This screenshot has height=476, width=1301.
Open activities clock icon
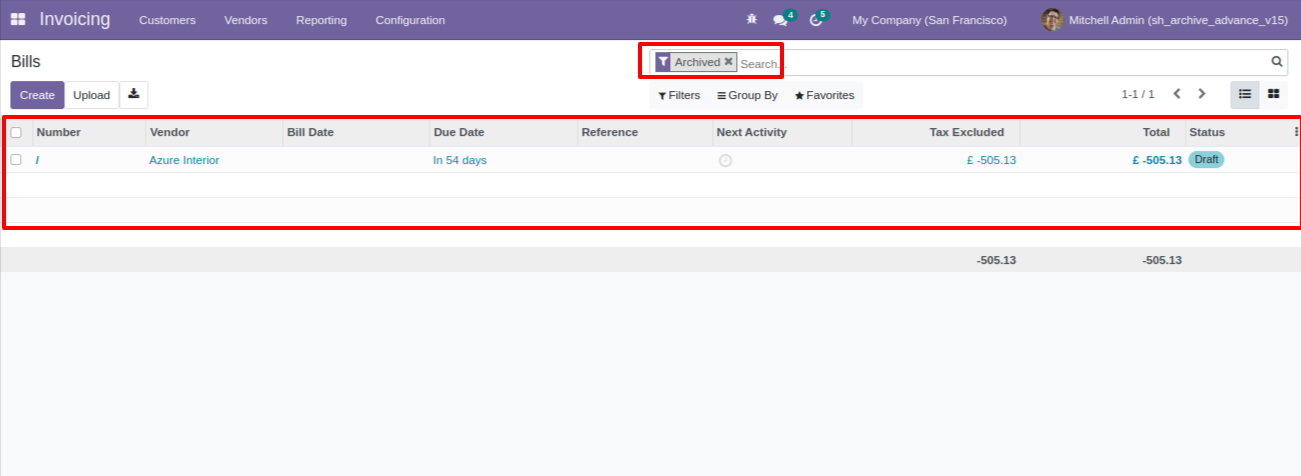815,20
